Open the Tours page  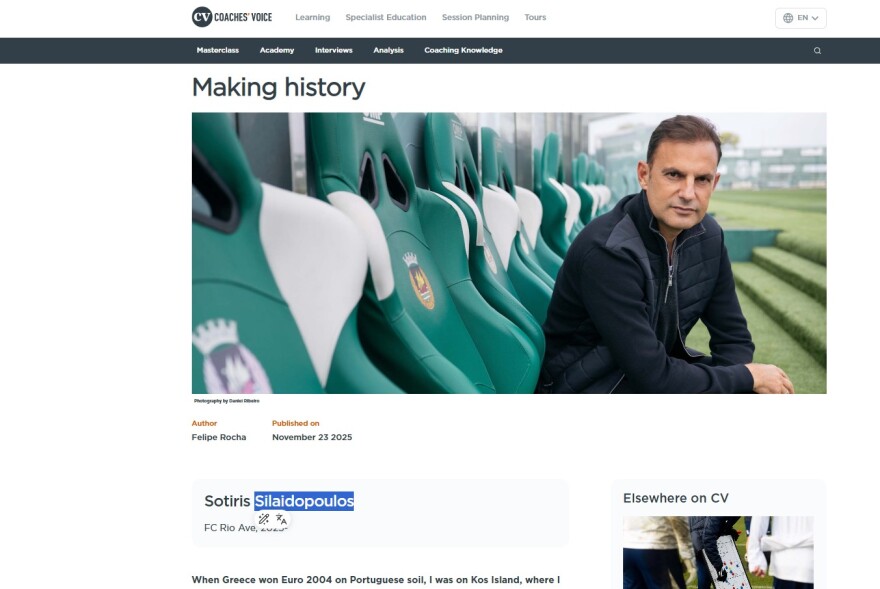pyautogui.click(x=535, y=18)
